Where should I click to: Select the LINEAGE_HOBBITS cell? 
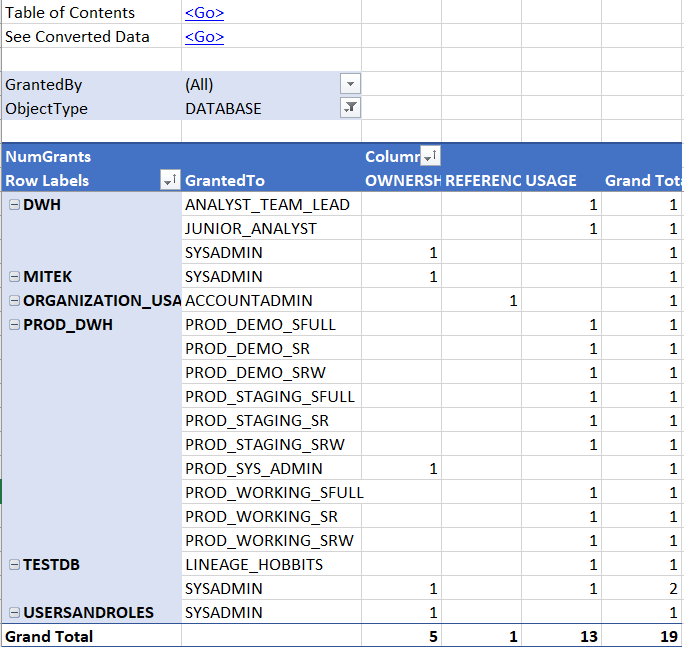pos(253,565)
